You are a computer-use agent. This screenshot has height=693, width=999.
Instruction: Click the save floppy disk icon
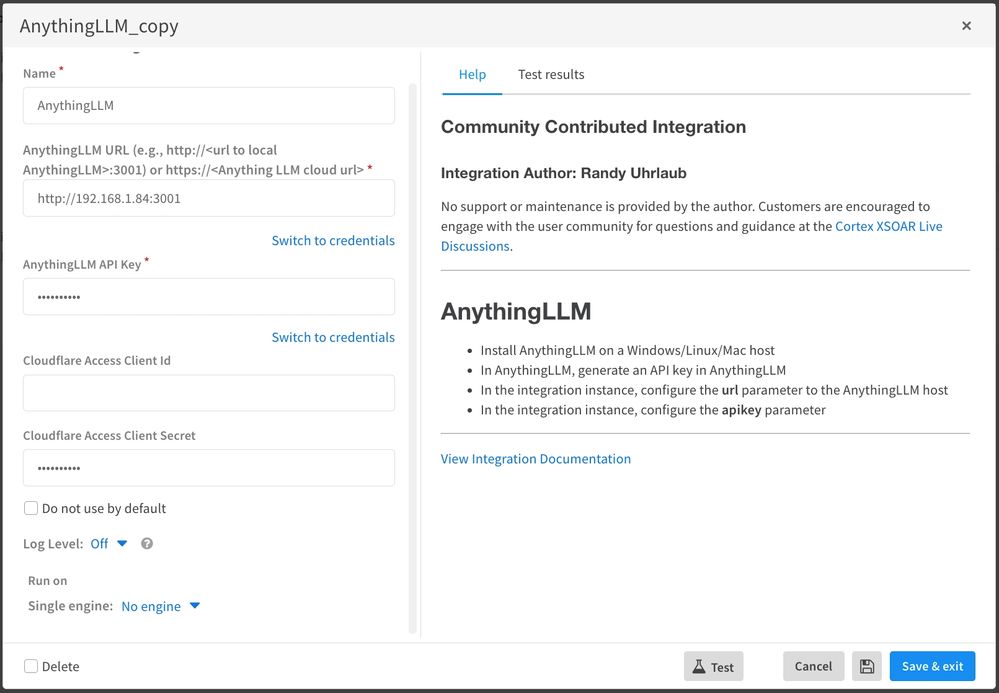pos(866,667)
